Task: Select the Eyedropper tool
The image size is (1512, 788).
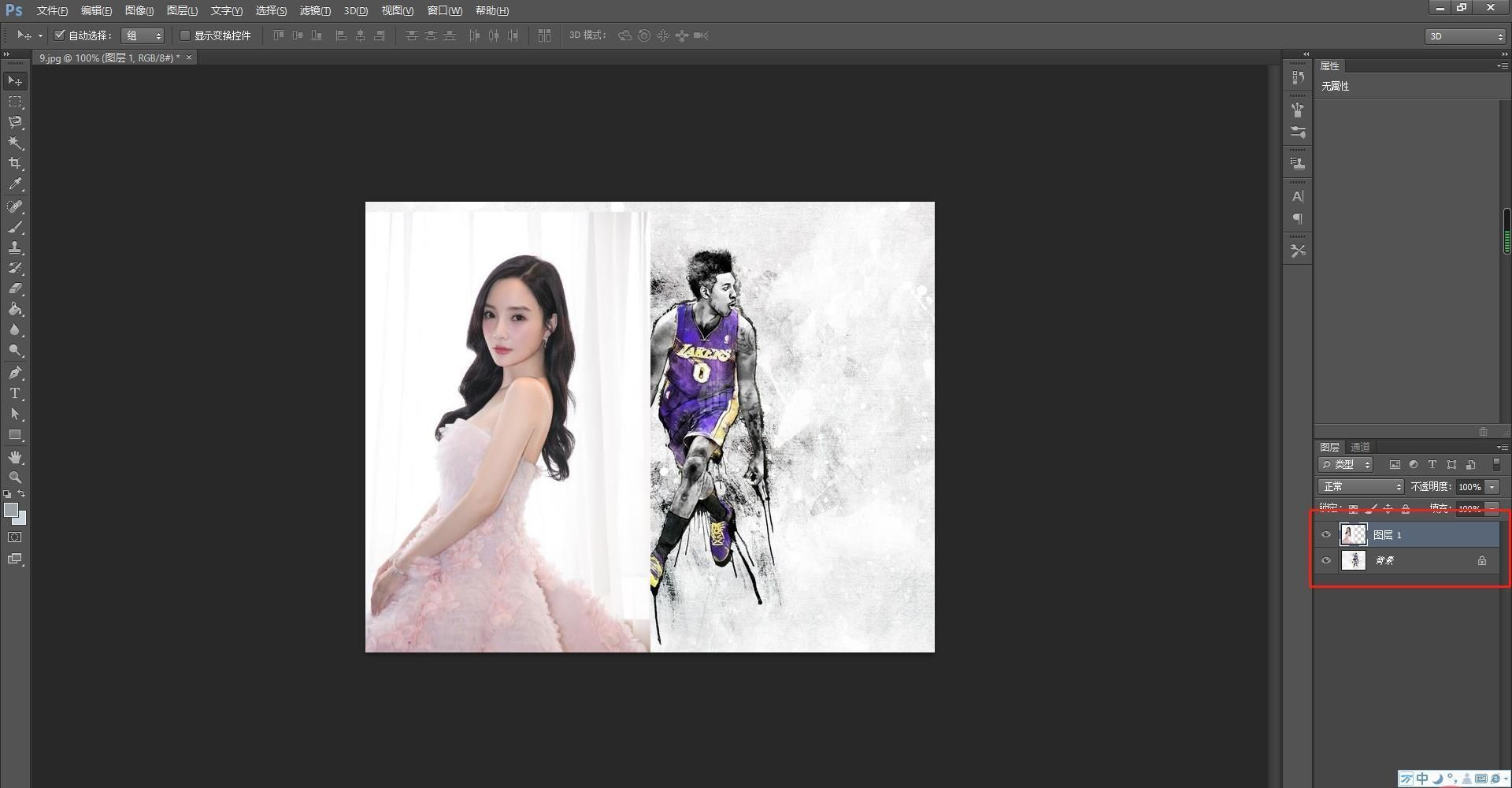Action: point(15,184)
